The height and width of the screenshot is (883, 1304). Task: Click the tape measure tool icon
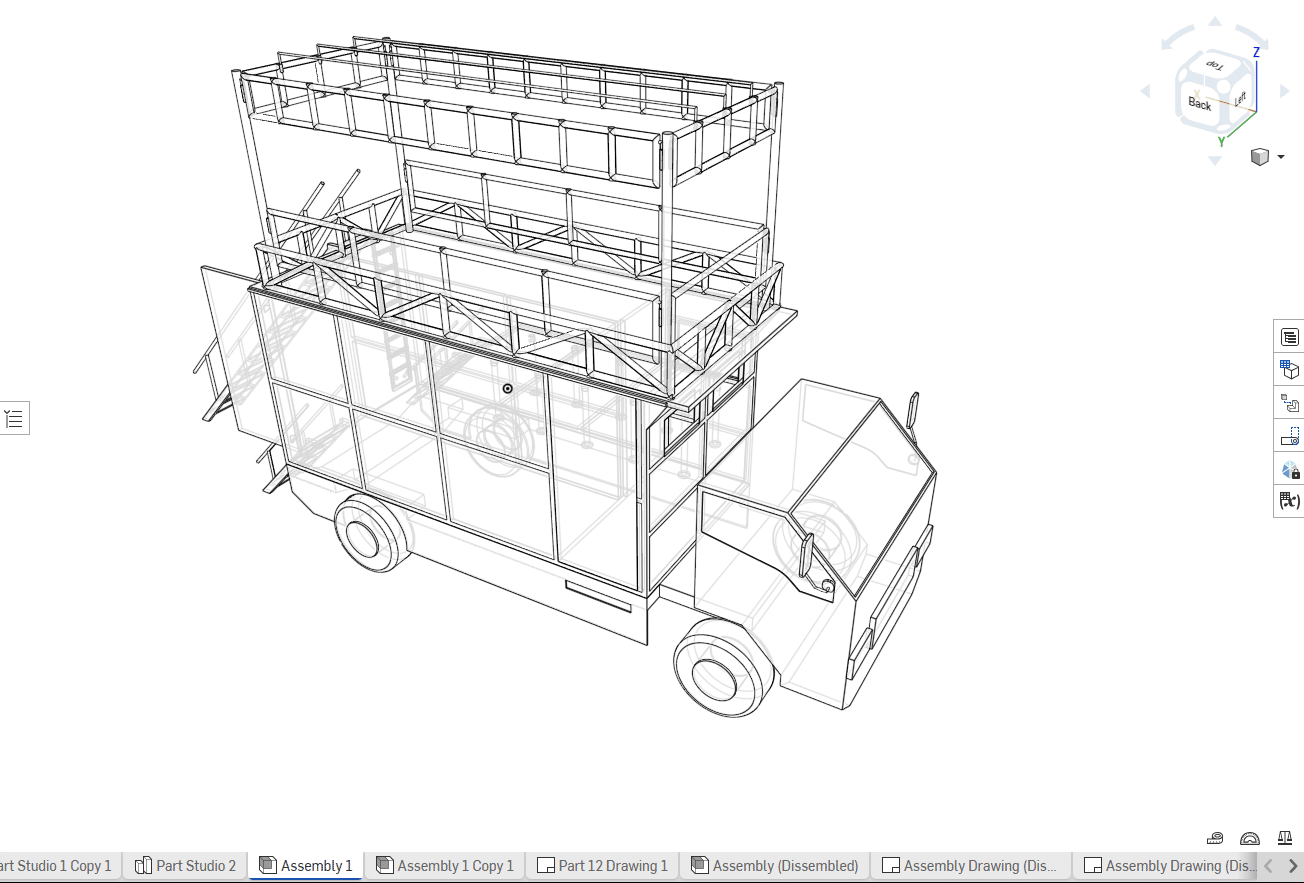1215,838
